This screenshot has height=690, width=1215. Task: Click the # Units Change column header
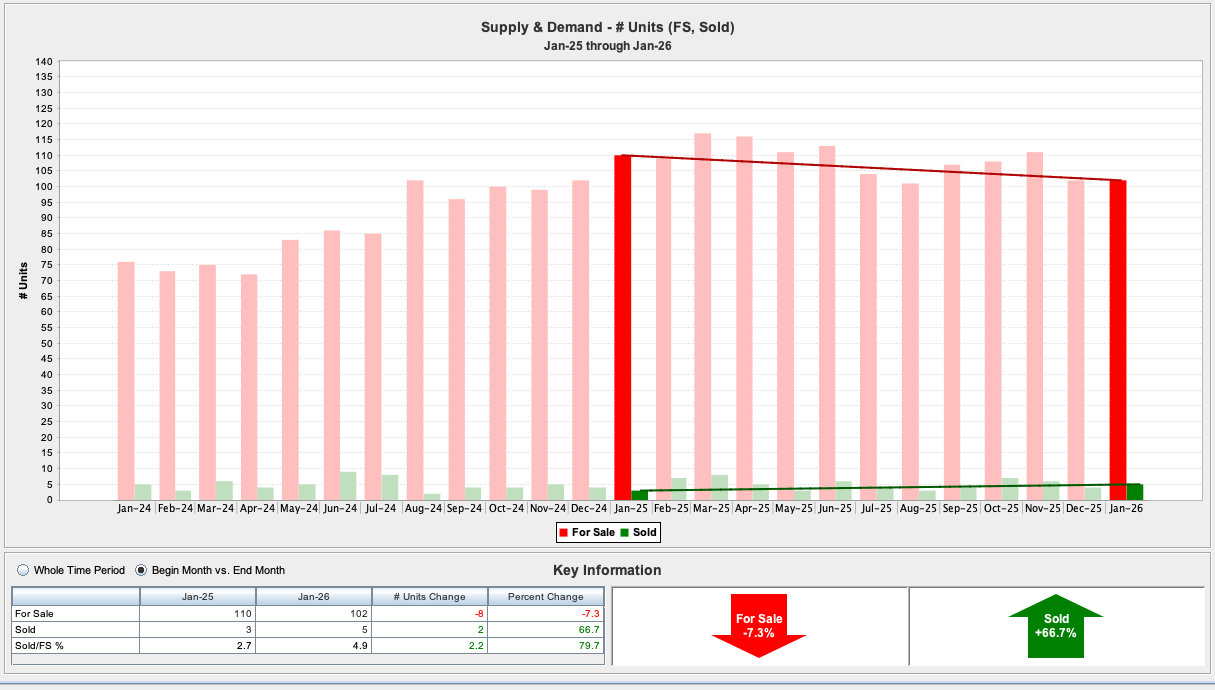click(x=429, y=596)
